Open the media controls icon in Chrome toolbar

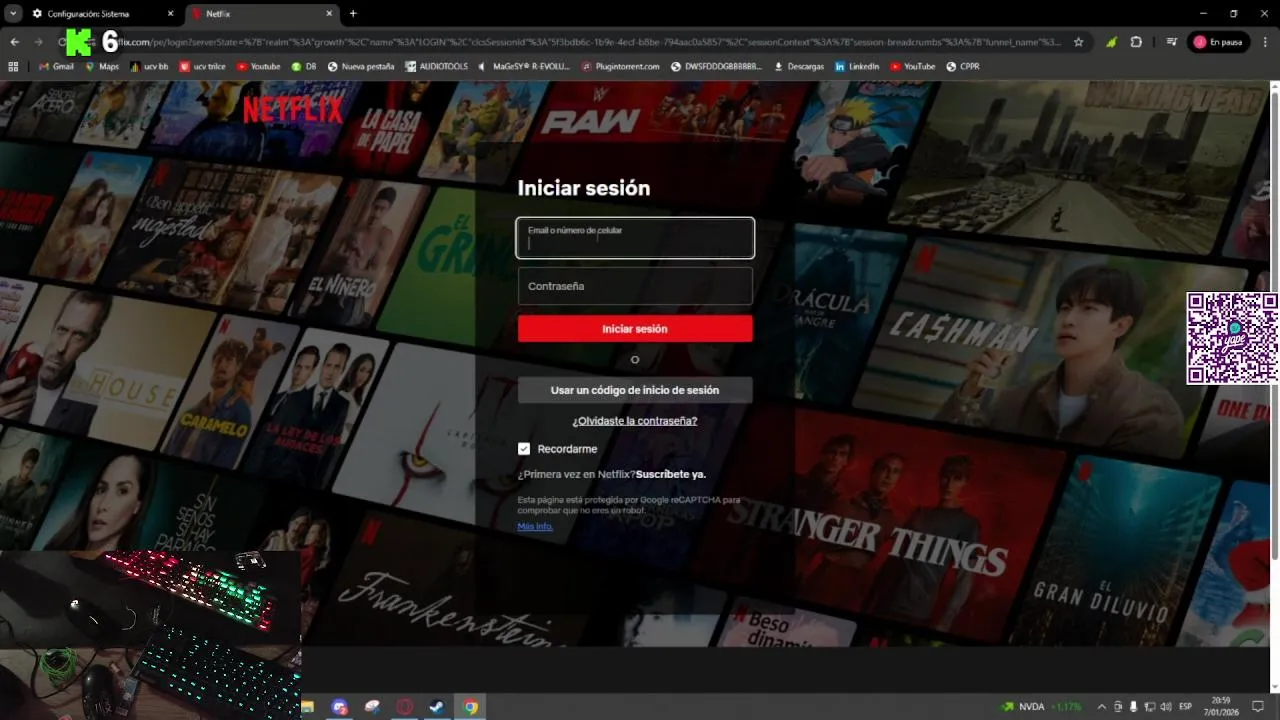[x=1171, y=42]
